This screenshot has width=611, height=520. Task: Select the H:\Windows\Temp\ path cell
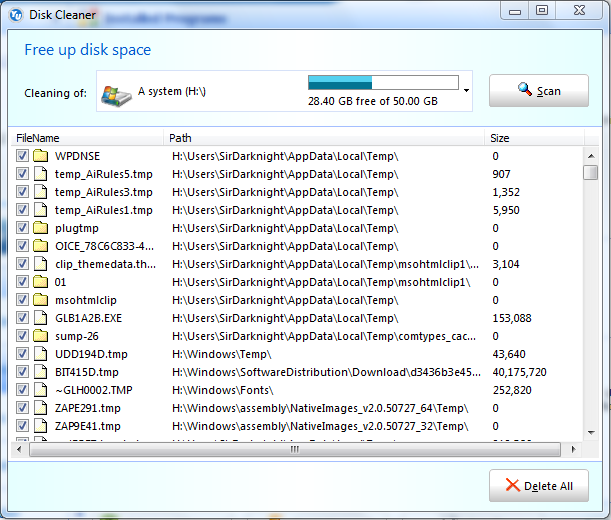(221, 354)
